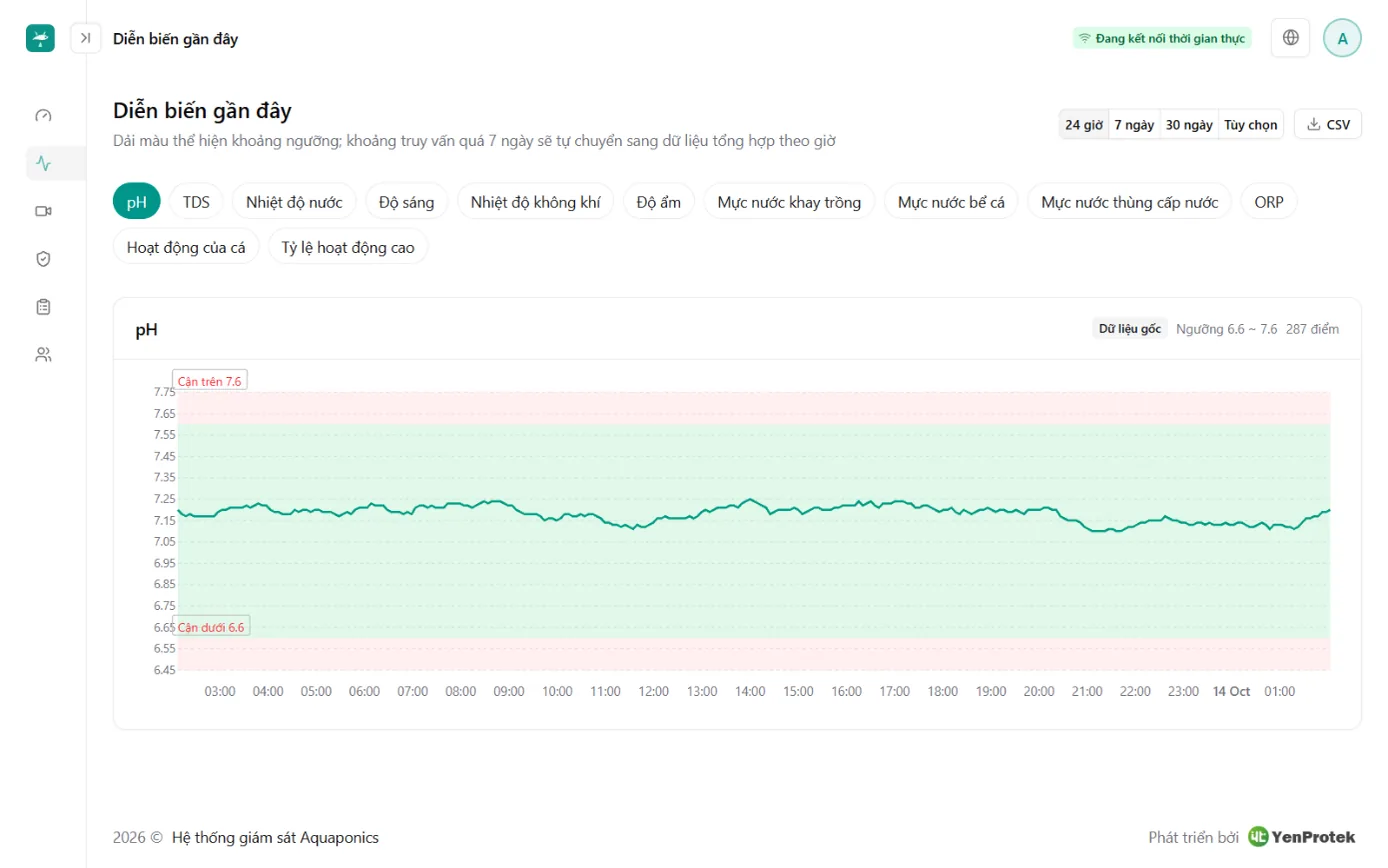Image resolution: width=1388 pixels, height=868 pixels.
Task: Show Mực nước bể cá chart
Action: (x=951, y=202)
